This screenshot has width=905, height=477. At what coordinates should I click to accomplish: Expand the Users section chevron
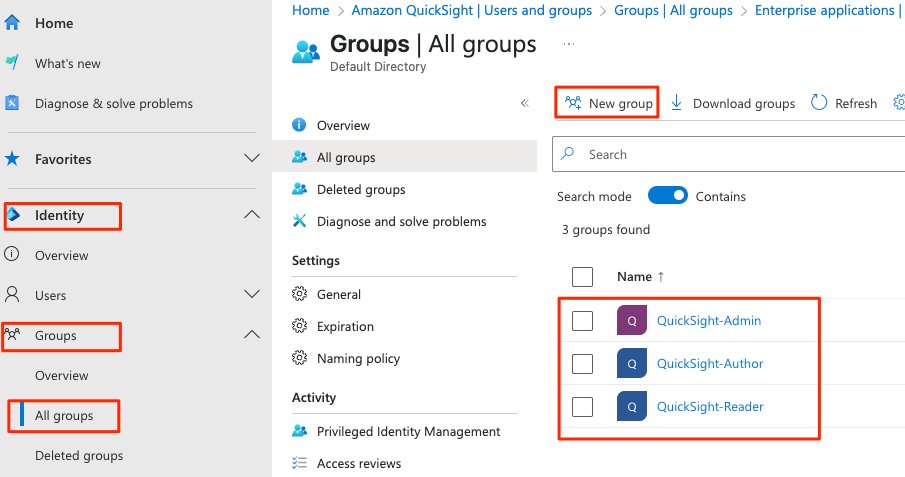(x=252, y=294)
